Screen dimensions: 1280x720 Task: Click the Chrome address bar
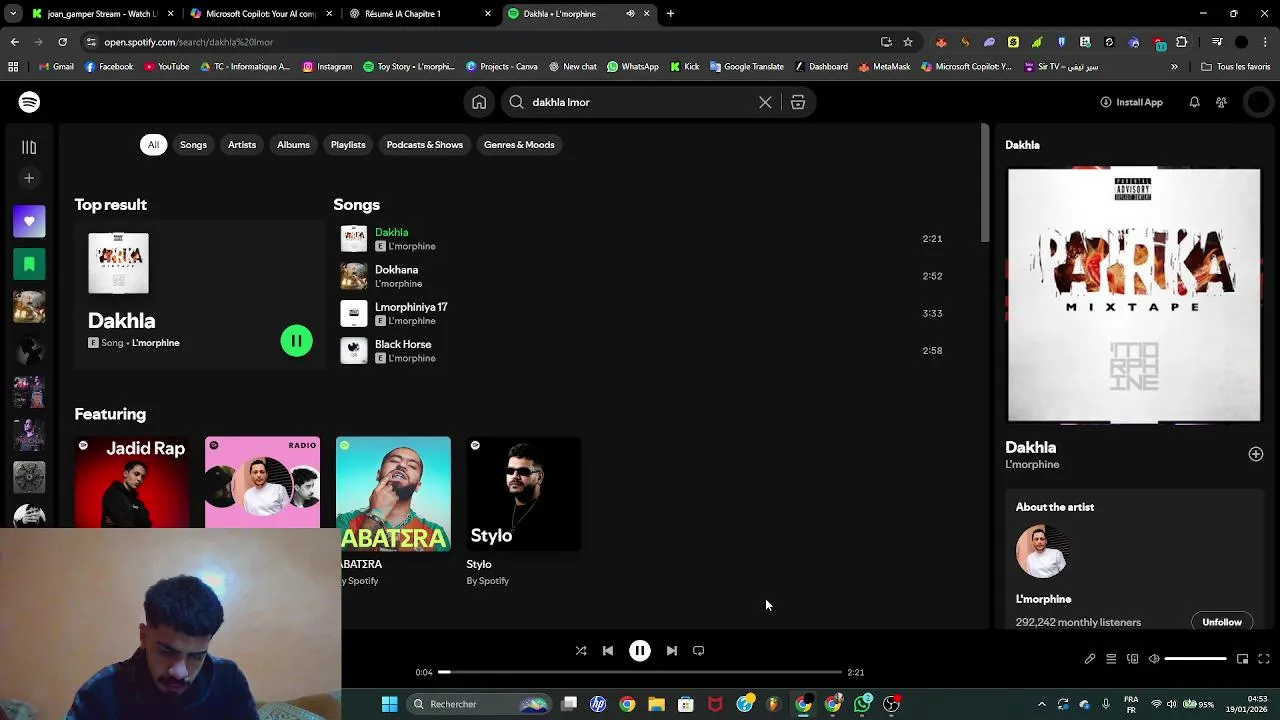[x=480, y=42]
